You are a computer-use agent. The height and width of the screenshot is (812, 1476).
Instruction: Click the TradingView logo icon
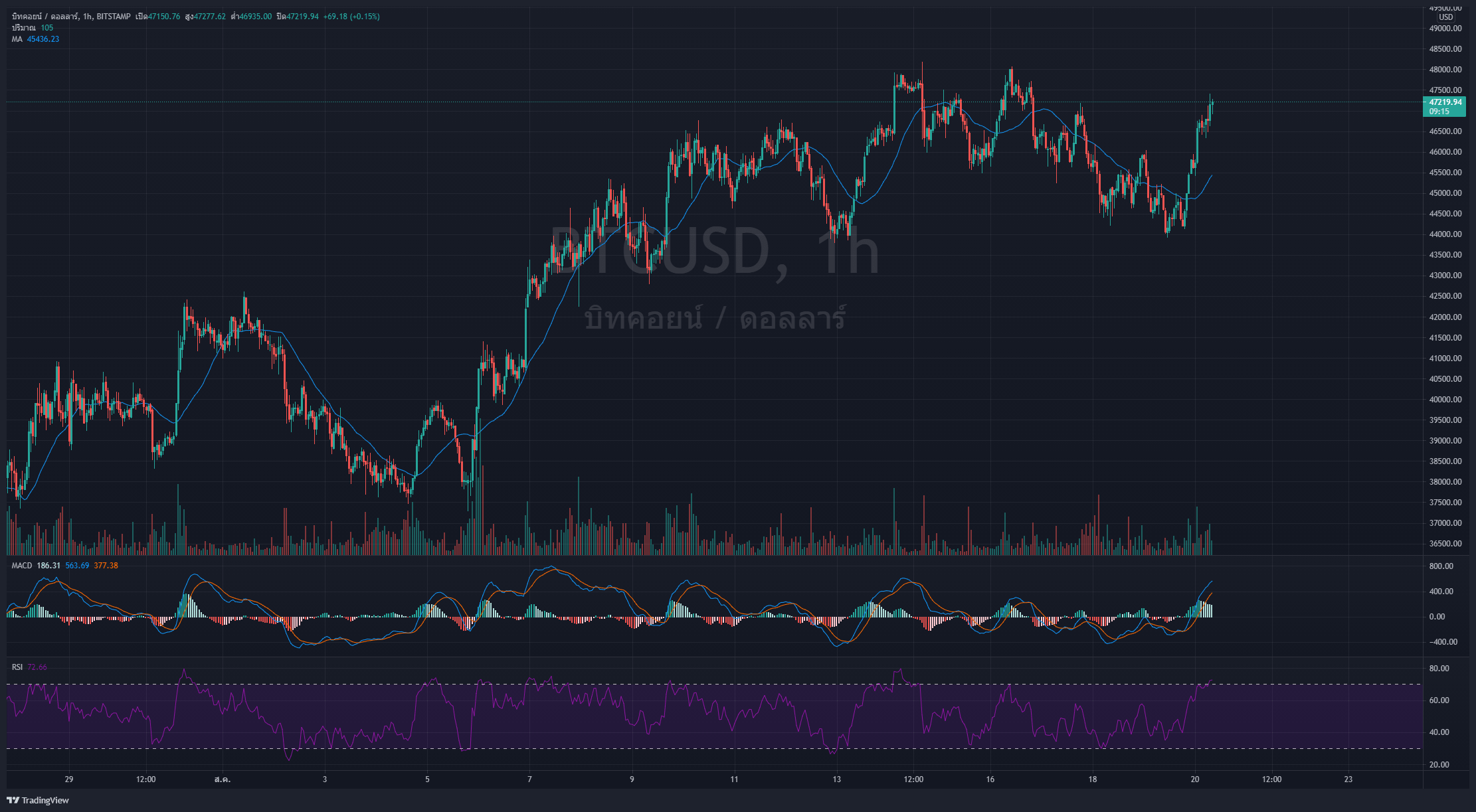tap(13, 800)
